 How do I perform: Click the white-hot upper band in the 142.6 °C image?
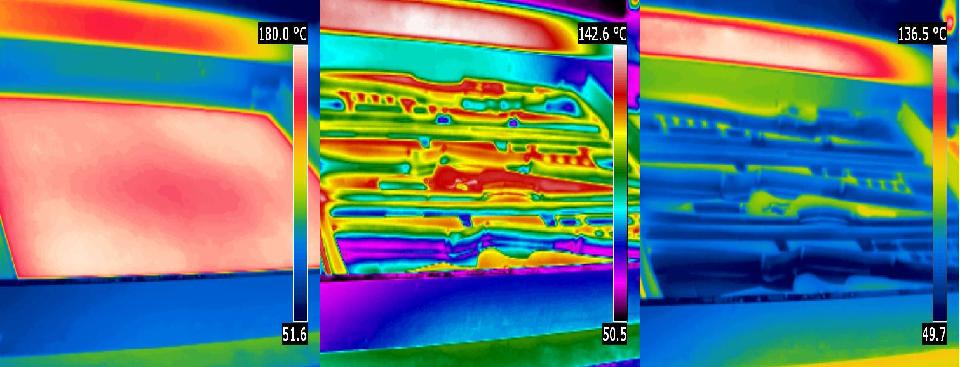click(x=441, y=21)
